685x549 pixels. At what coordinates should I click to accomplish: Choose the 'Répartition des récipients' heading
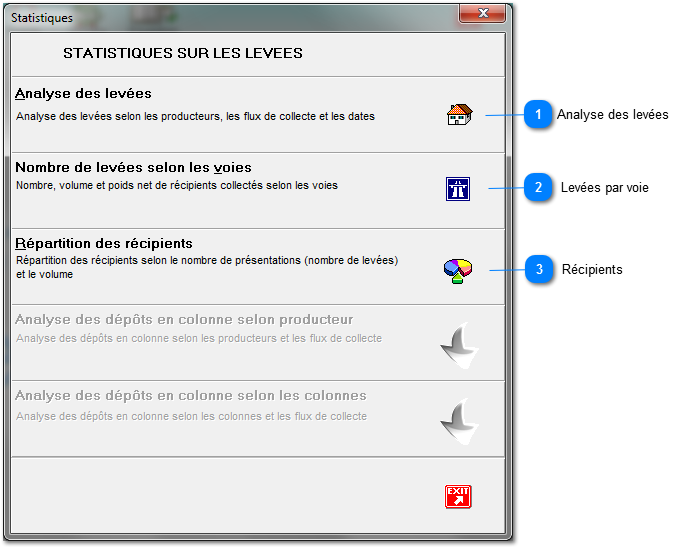pyautogui.click(x=104, y=243)
